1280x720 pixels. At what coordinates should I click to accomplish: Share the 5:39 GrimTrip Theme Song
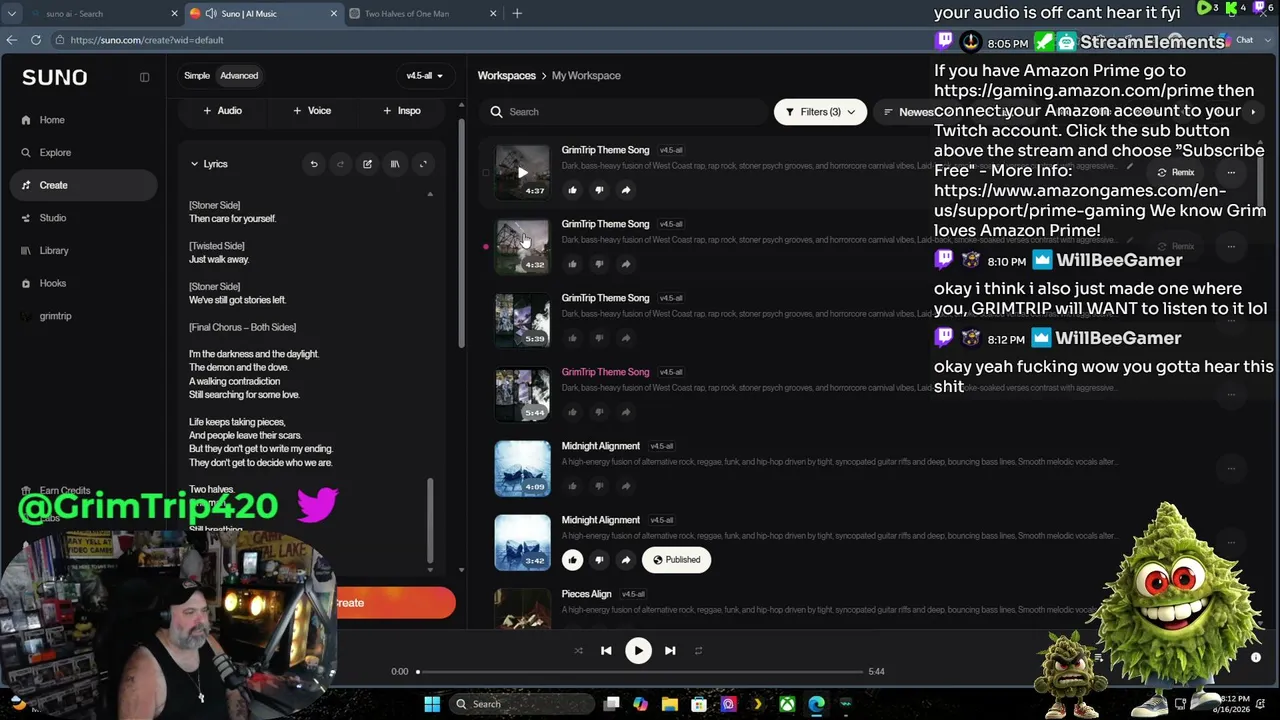(626, 338)
